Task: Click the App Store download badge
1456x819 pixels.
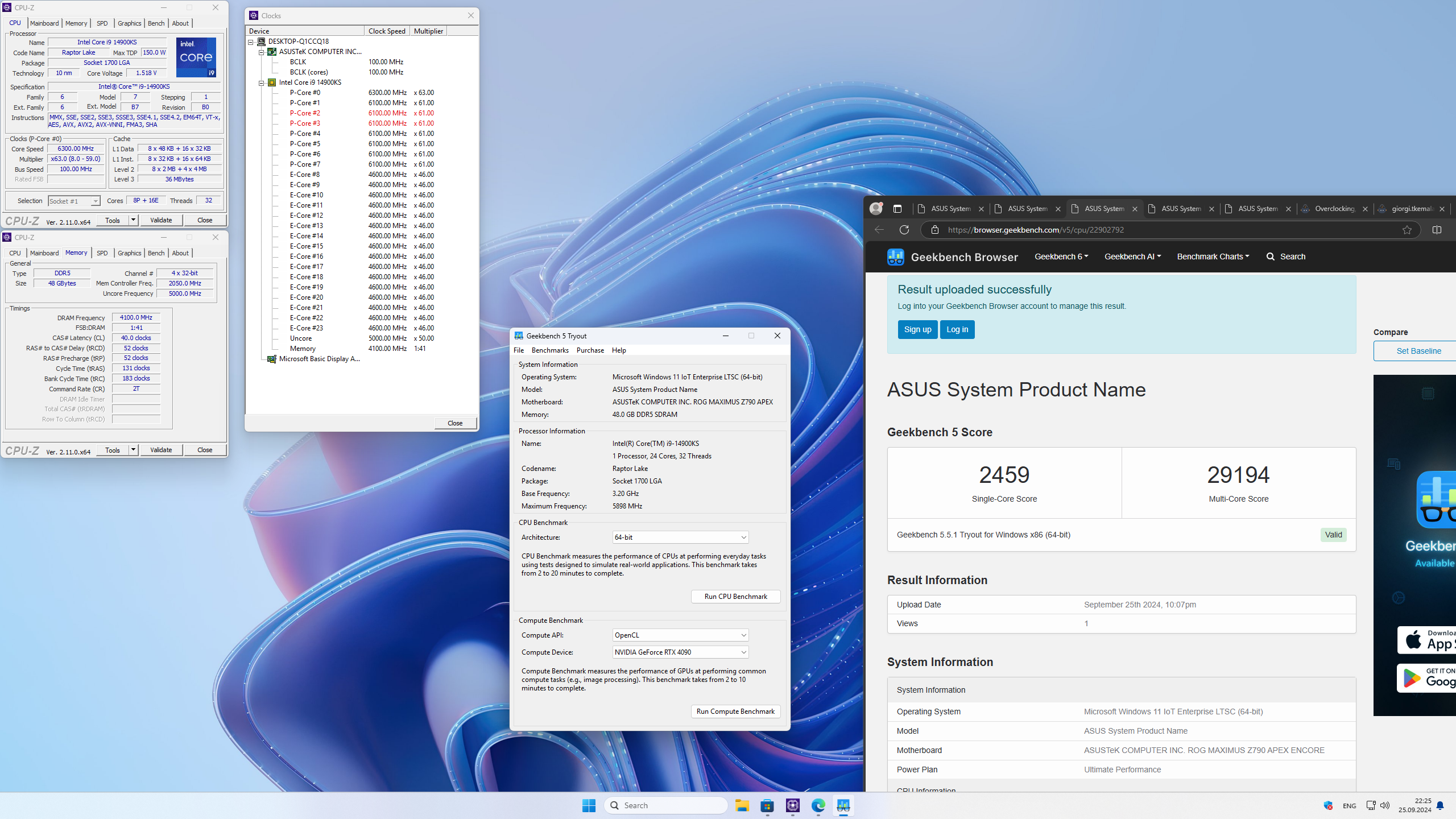Action: tap(1426, 640)
